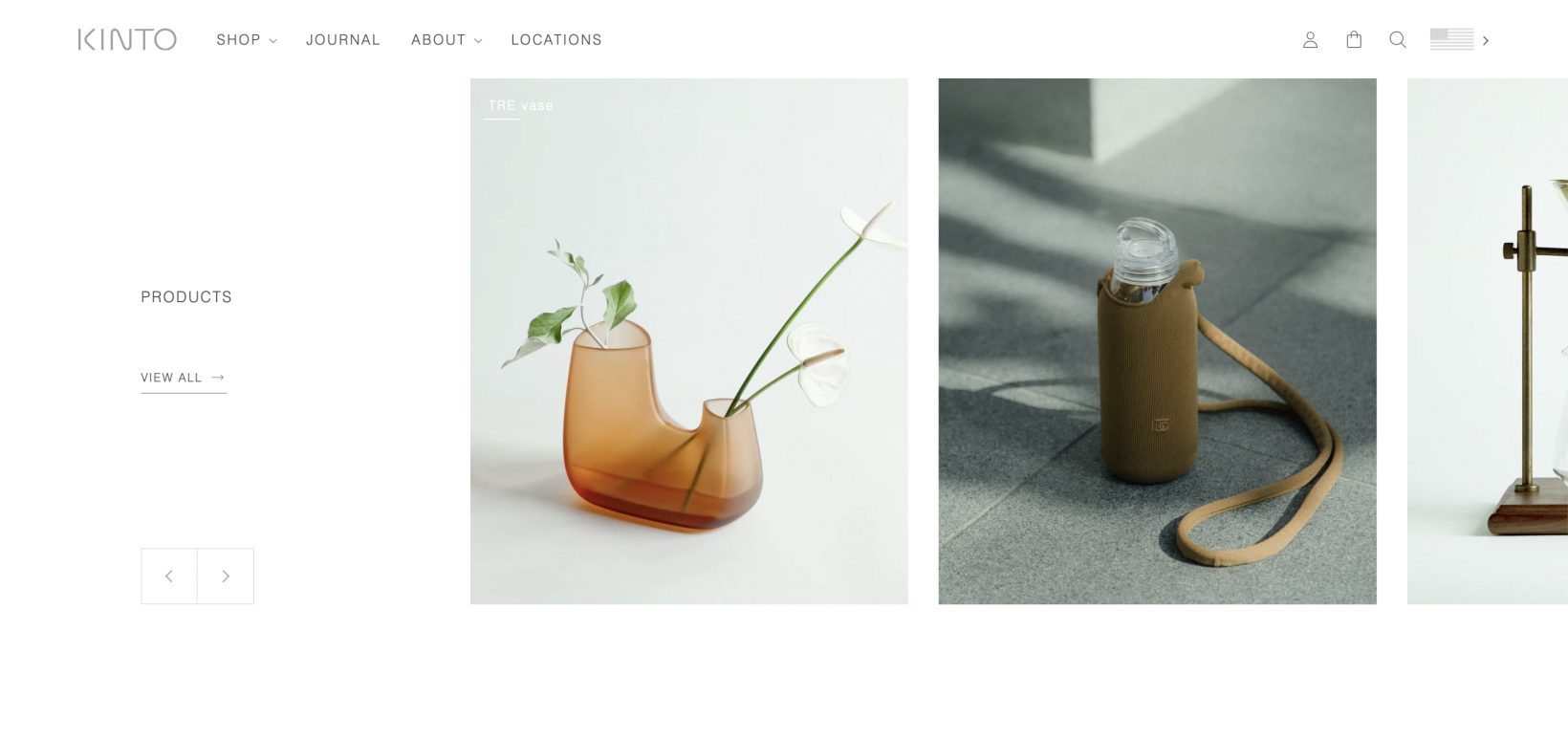Viewport: 1568px width, 739px height.
Task: Open the JOURNAL menu item
Action: click(343, 40)
